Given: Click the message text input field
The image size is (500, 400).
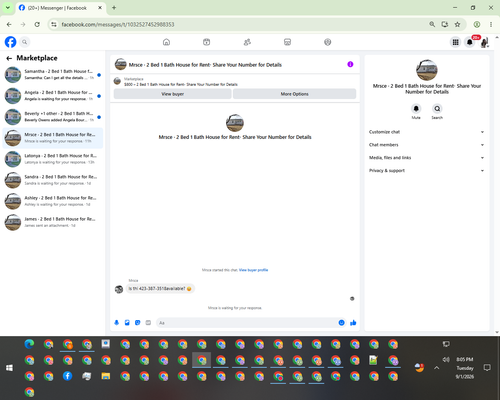Looking at the screenshot, I should pos(247,323).
